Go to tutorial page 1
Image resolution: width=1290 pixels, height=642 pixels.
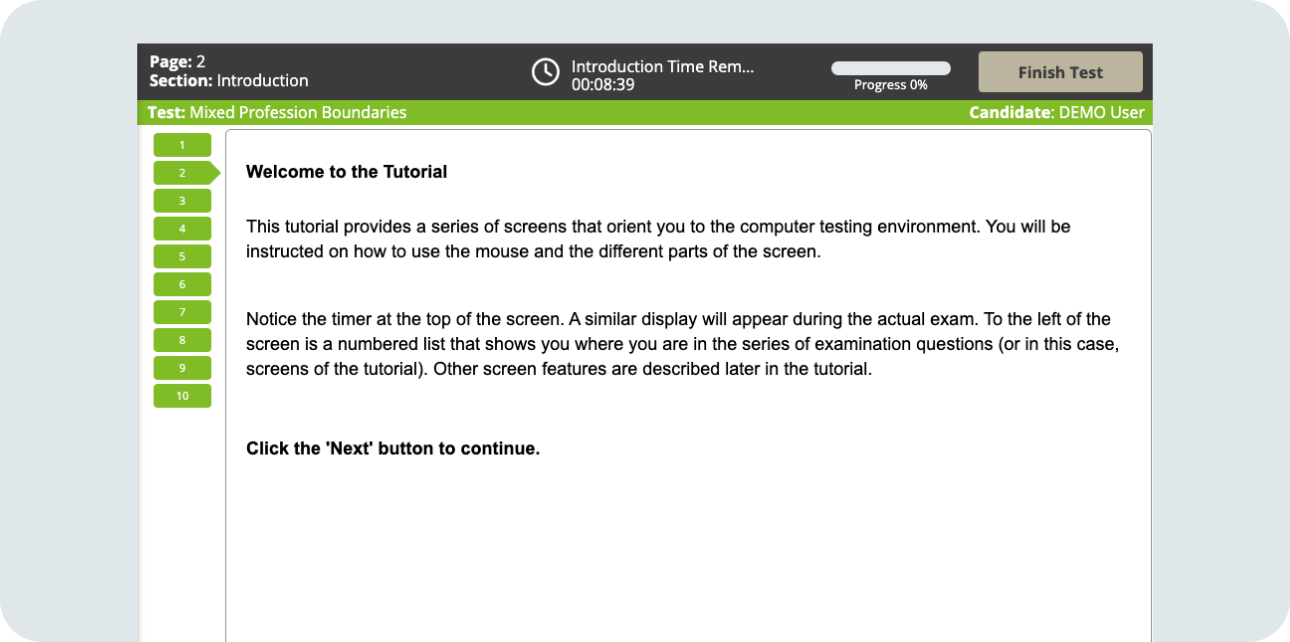[x=182, y=145]
